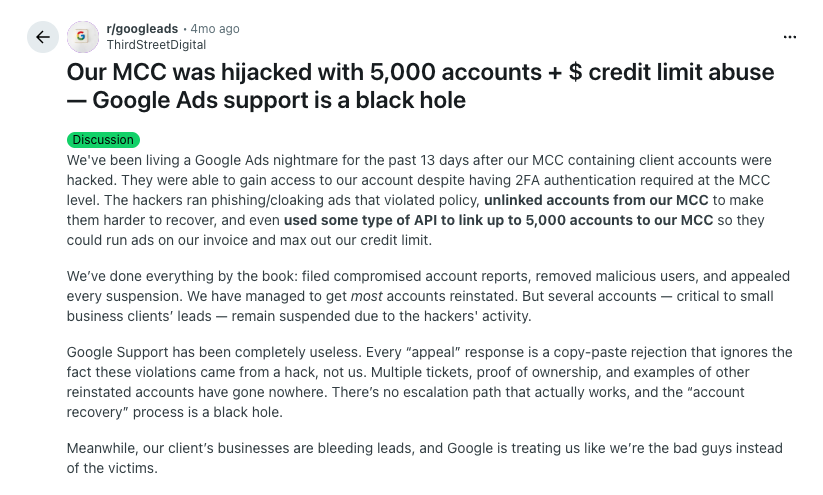Click the sentence beginning "We've been living"
This screenshot has height=495, width=823.
pyautogui.click(x=160, y=160)
